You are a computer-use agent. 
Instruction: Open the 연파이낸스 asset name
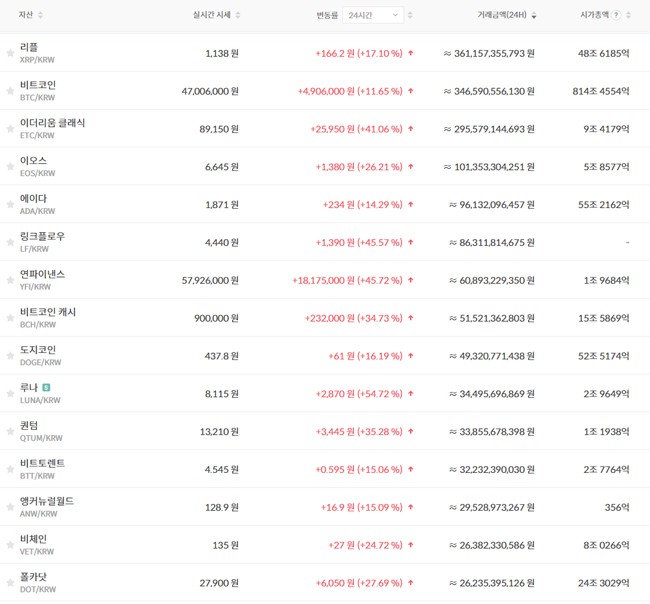coord(42,274)
